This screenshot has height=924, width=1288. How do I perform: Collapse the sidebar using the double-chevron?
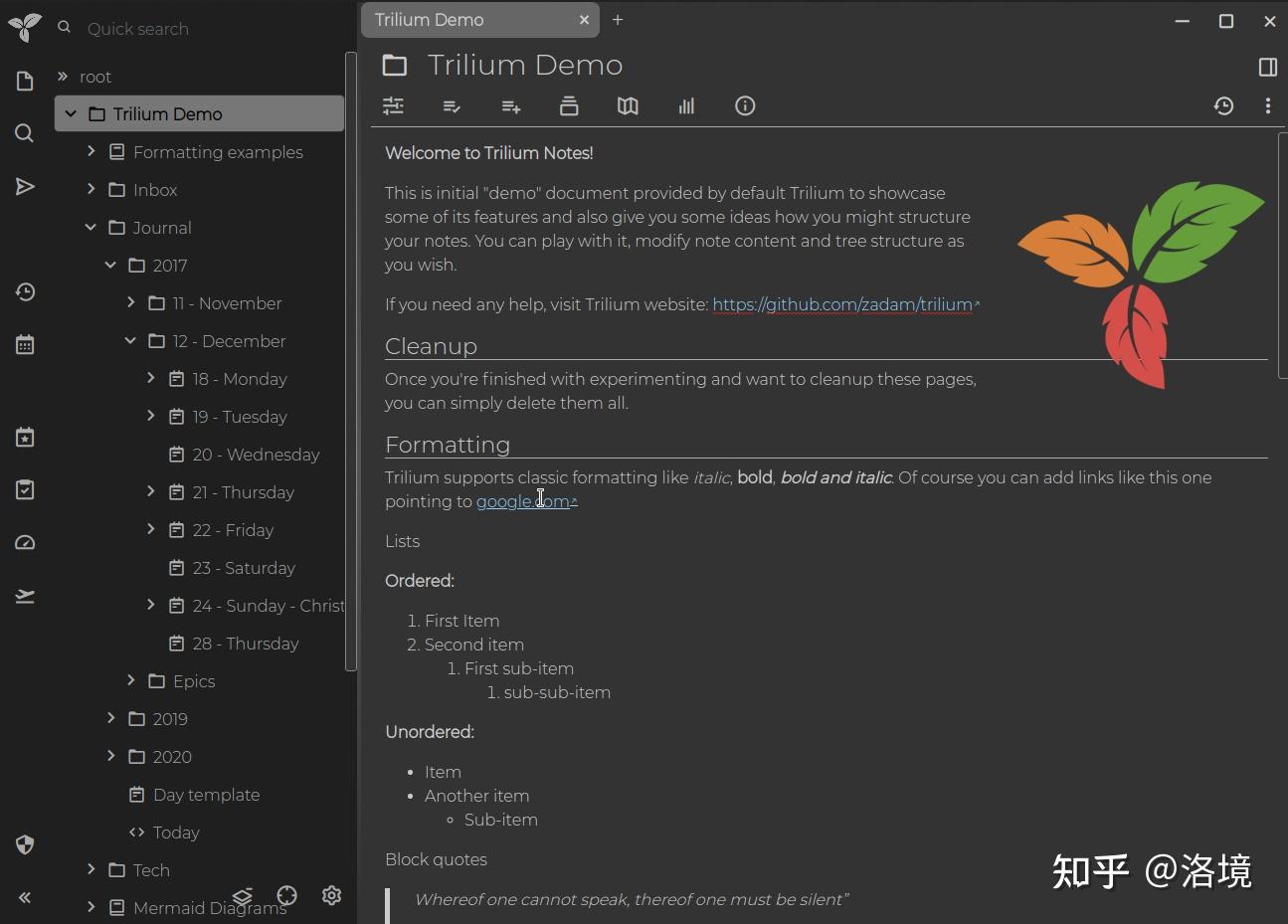tap(24, 897)
